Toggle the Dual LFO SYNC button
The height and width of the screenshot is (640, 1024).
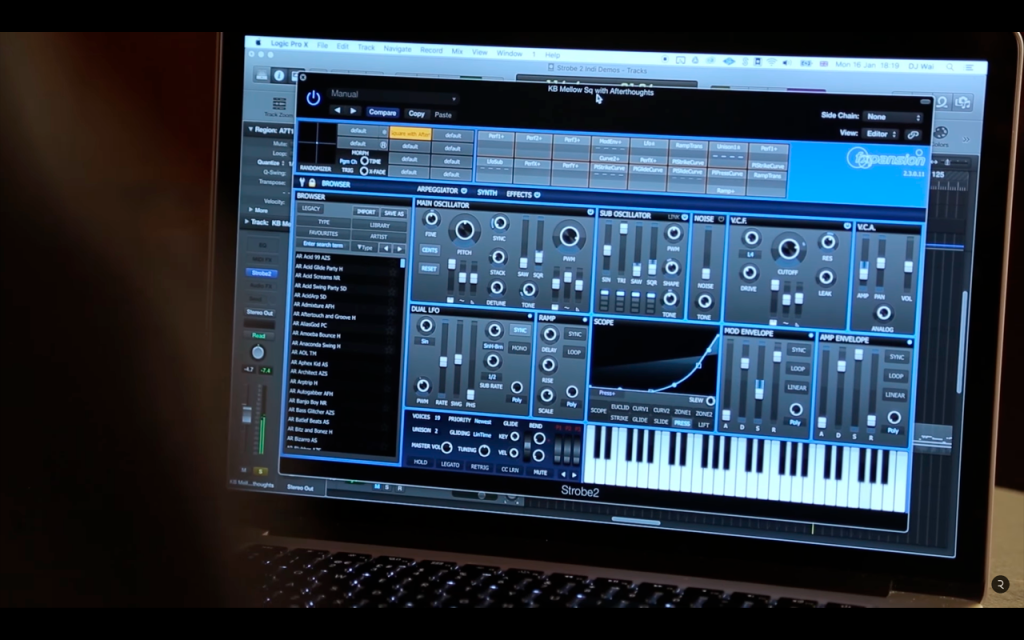pos(520,330)
